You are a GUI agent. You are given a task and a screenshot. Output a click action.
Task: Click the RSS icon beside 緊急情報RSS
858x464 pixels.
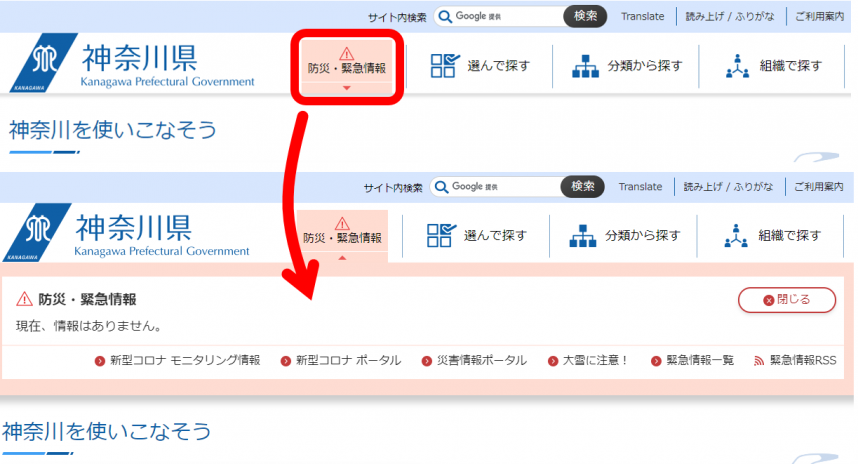tap(759, 361)
